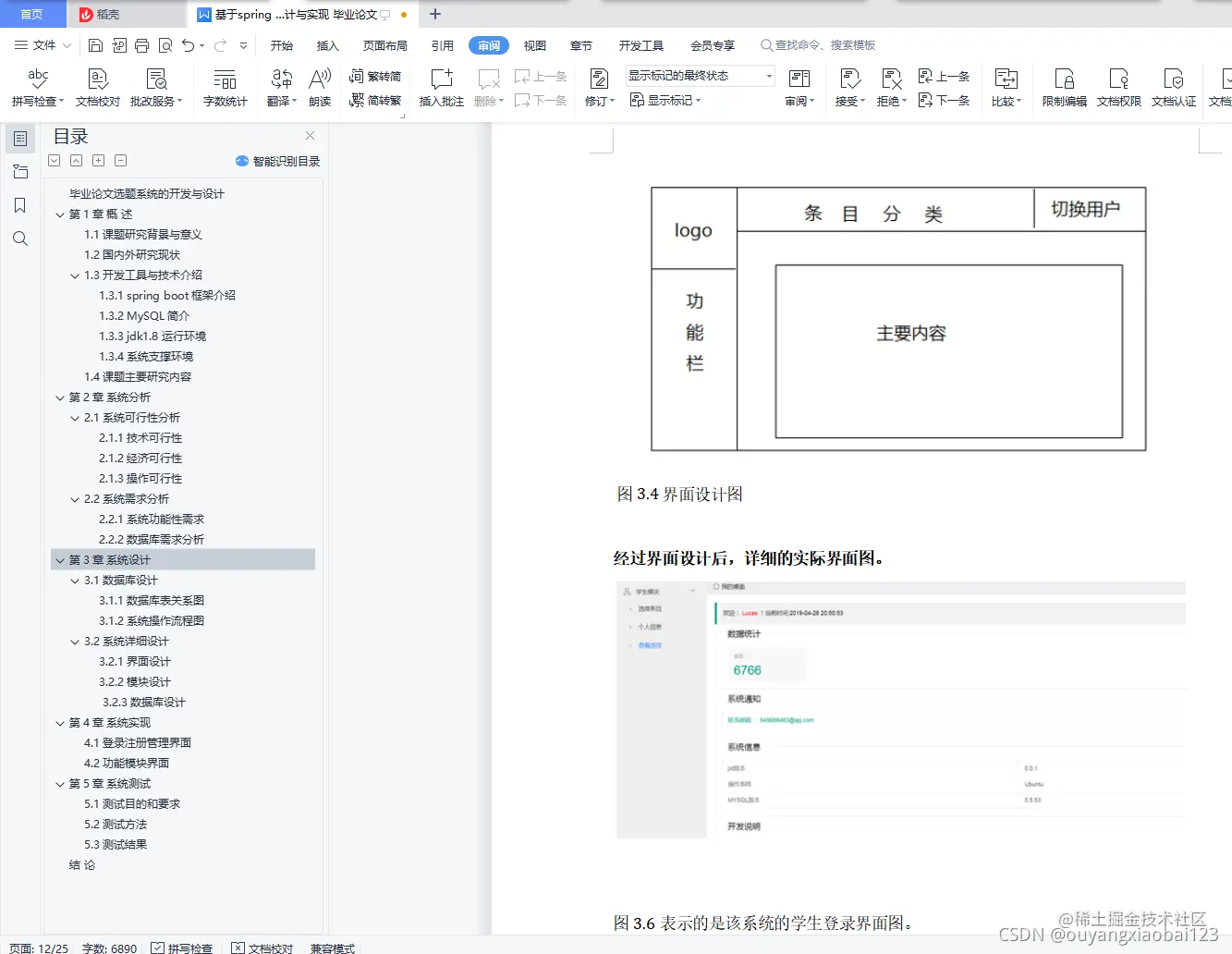This screenshot has height=954, width=1232.
Task: Switch to the 视图 ribbon tab
Action: [x=534, y=44]
